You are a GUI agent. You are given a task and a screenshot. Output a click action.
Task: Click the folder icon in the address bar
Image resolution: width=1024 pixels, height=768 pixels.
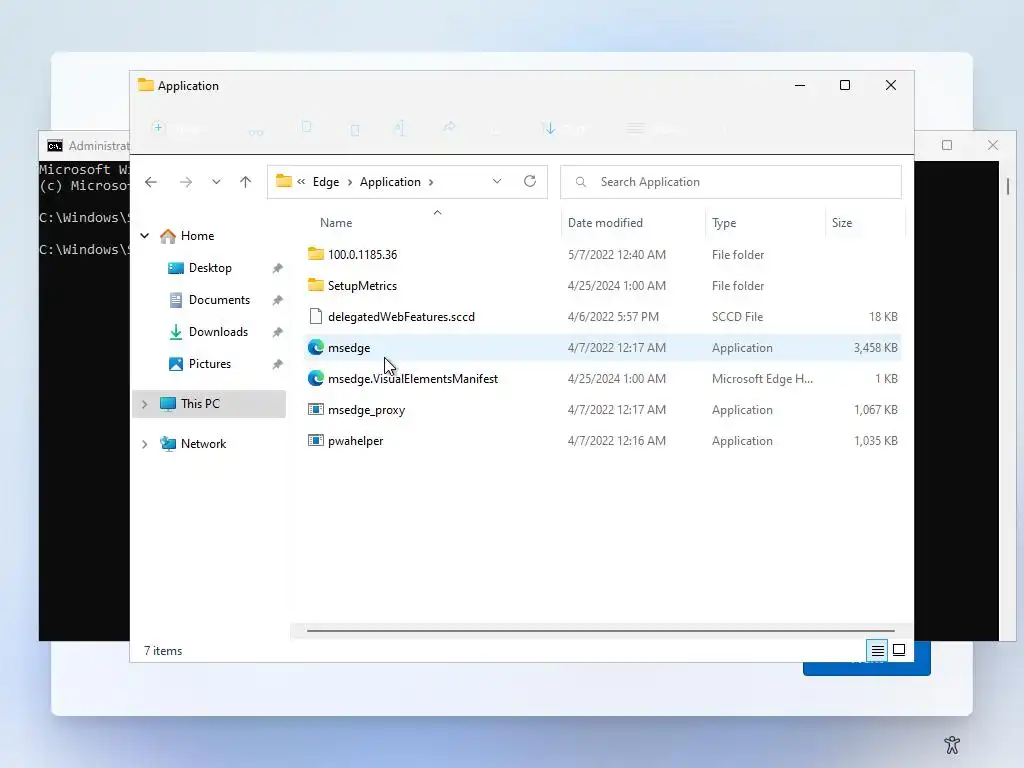(283, 181)
